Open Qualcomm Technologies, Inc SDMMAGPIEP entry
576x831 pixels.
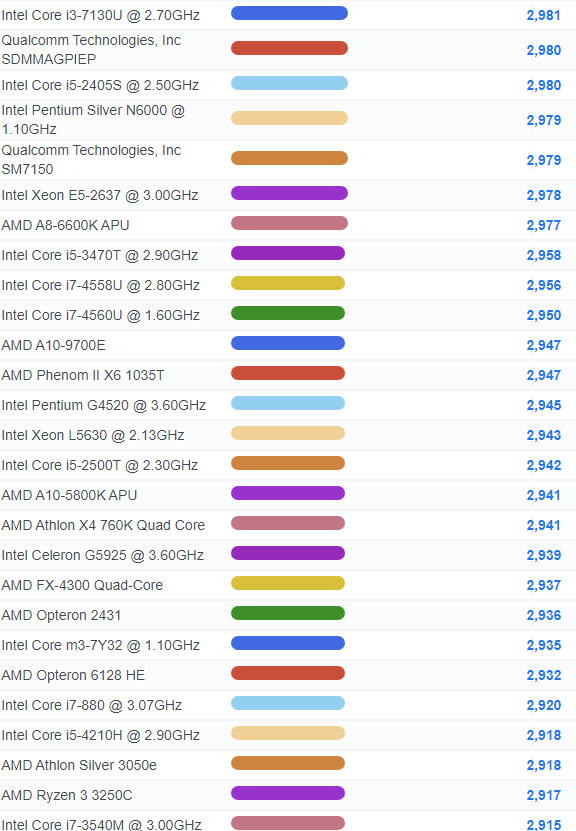click(x=91, y=50)
